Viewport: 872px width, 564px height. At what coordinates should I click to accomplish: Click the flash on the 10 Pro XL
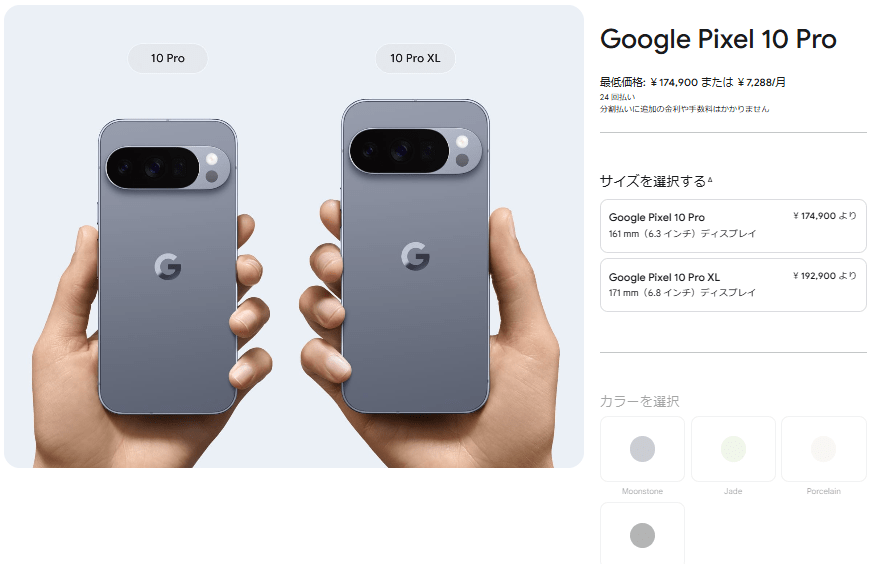click(462, 142)
